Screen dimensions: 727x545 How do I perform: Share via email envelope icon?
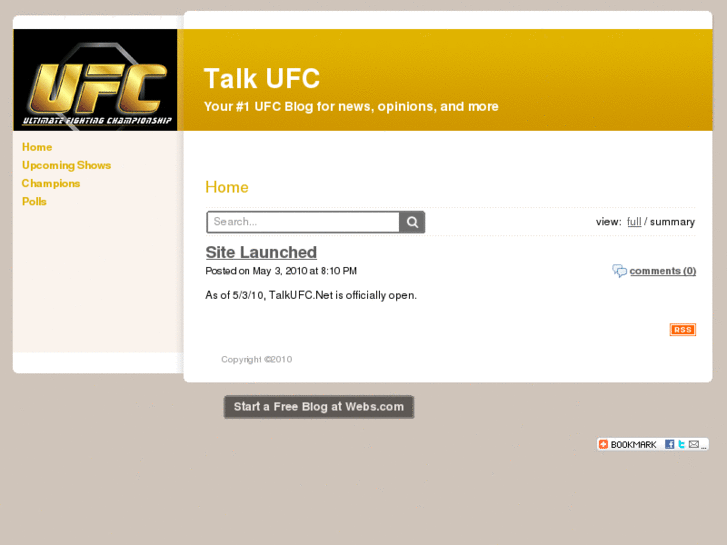[x=694, y=444]
